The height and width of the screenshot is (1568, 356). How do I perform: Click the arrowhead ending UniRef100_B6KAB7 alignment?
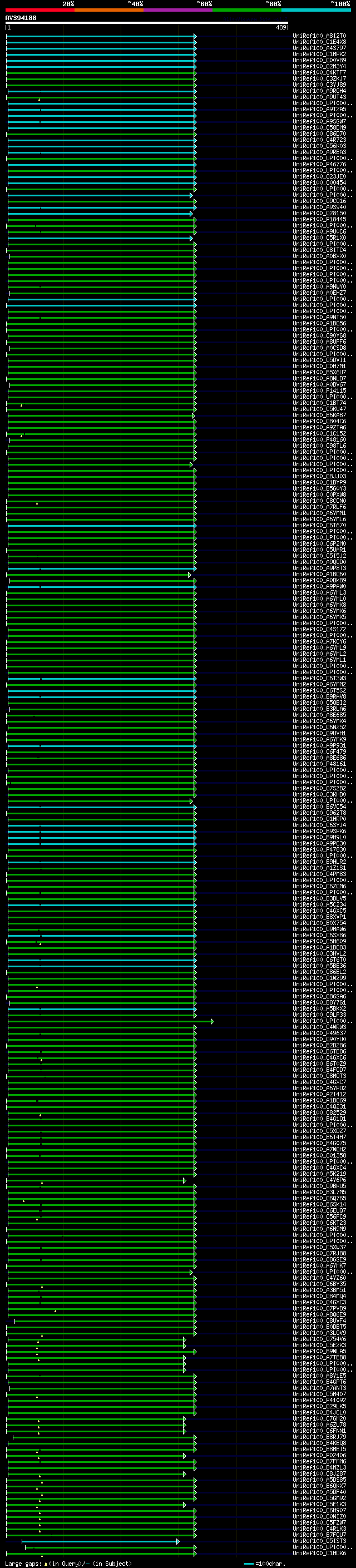point(194,415)
